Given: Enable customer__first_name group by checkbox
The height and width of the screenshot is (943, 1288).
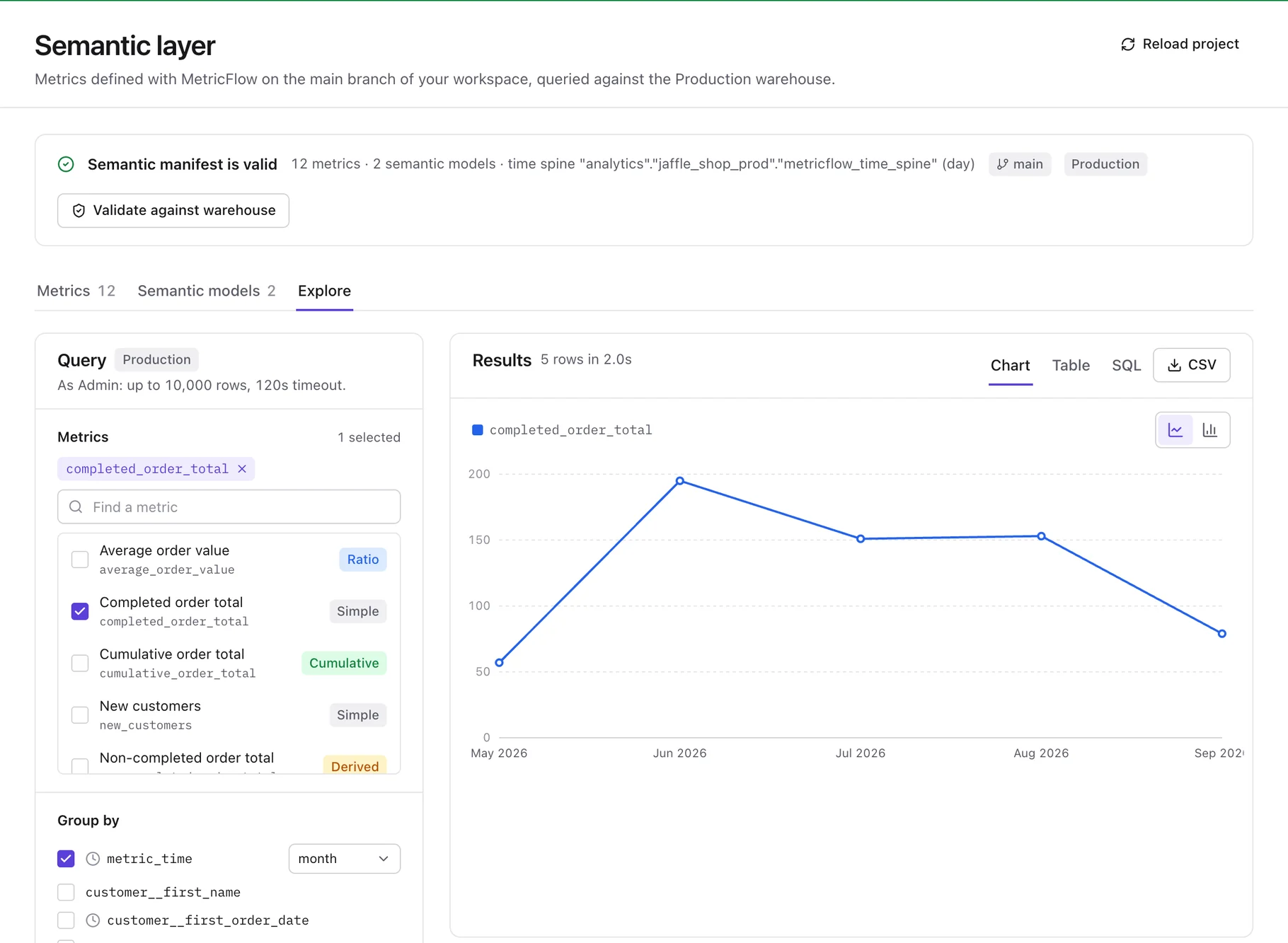Looking at the screenshot, I should pyautogui.click(x=66, y=892).
